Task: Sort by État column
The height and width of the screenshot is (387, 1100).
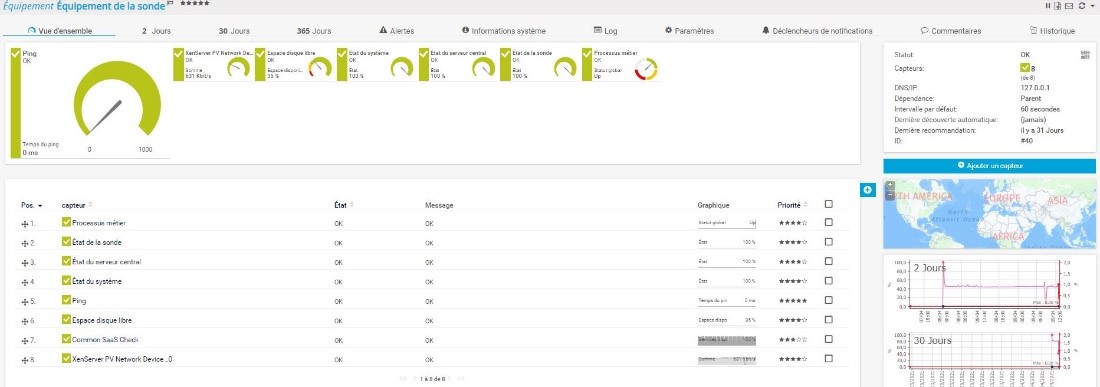Action: coord(344,205)
